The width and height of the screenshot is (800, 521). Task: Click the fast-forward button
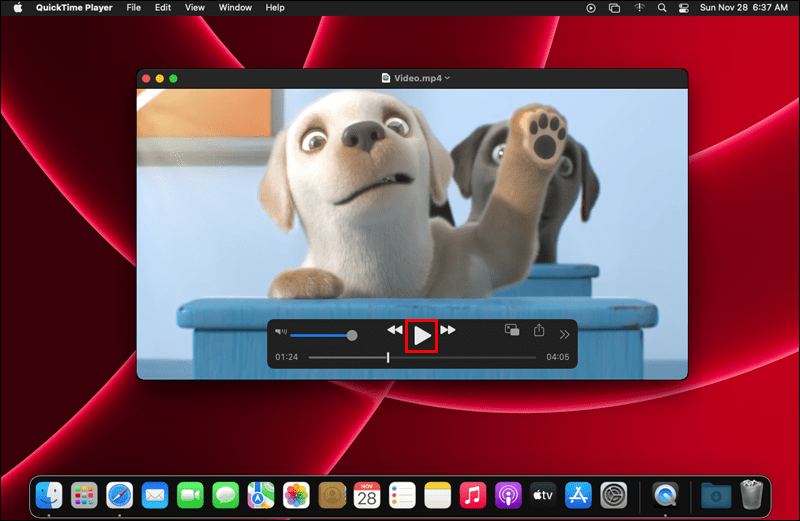447,330
